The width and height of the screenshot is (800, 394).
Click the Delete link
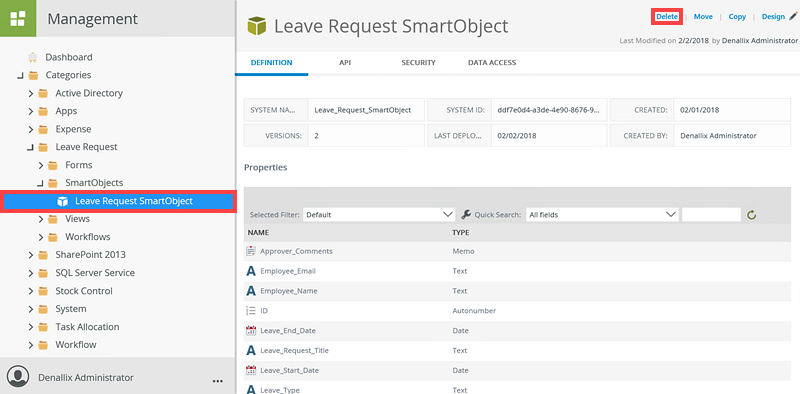click(667, 16)
